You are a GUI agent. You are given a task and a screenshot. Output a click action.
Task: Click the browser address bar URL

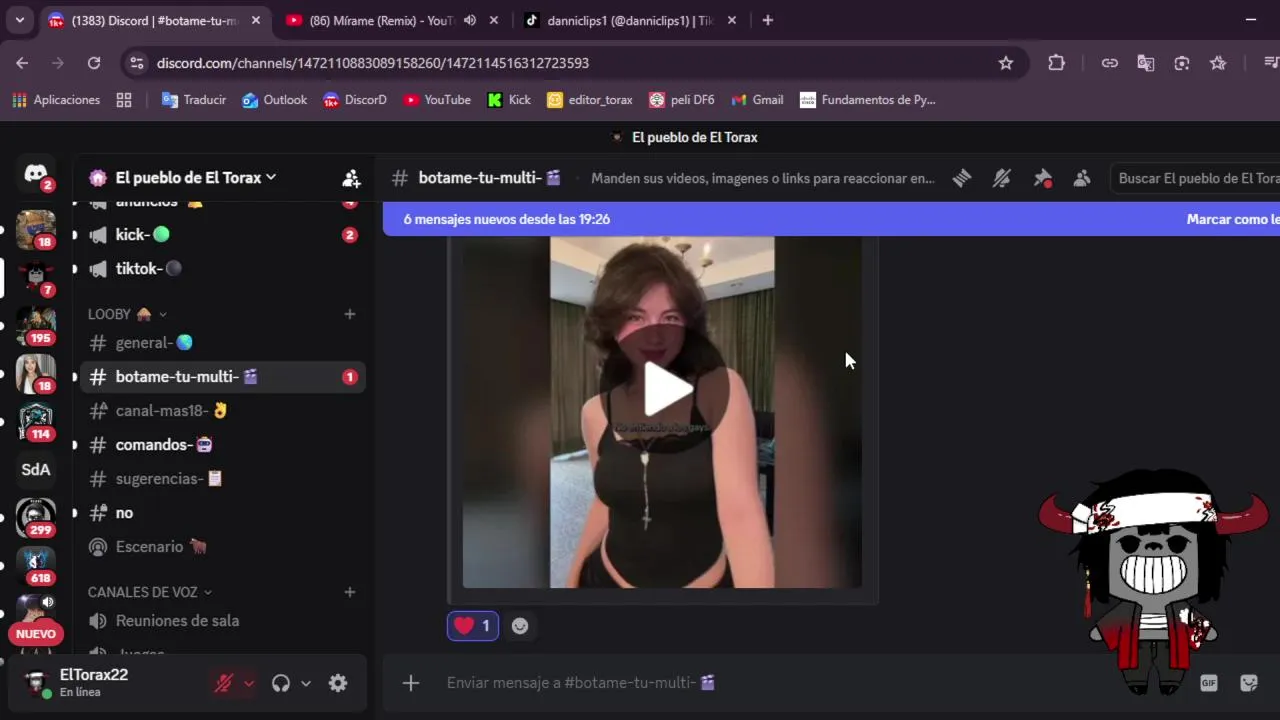point(373,63)
